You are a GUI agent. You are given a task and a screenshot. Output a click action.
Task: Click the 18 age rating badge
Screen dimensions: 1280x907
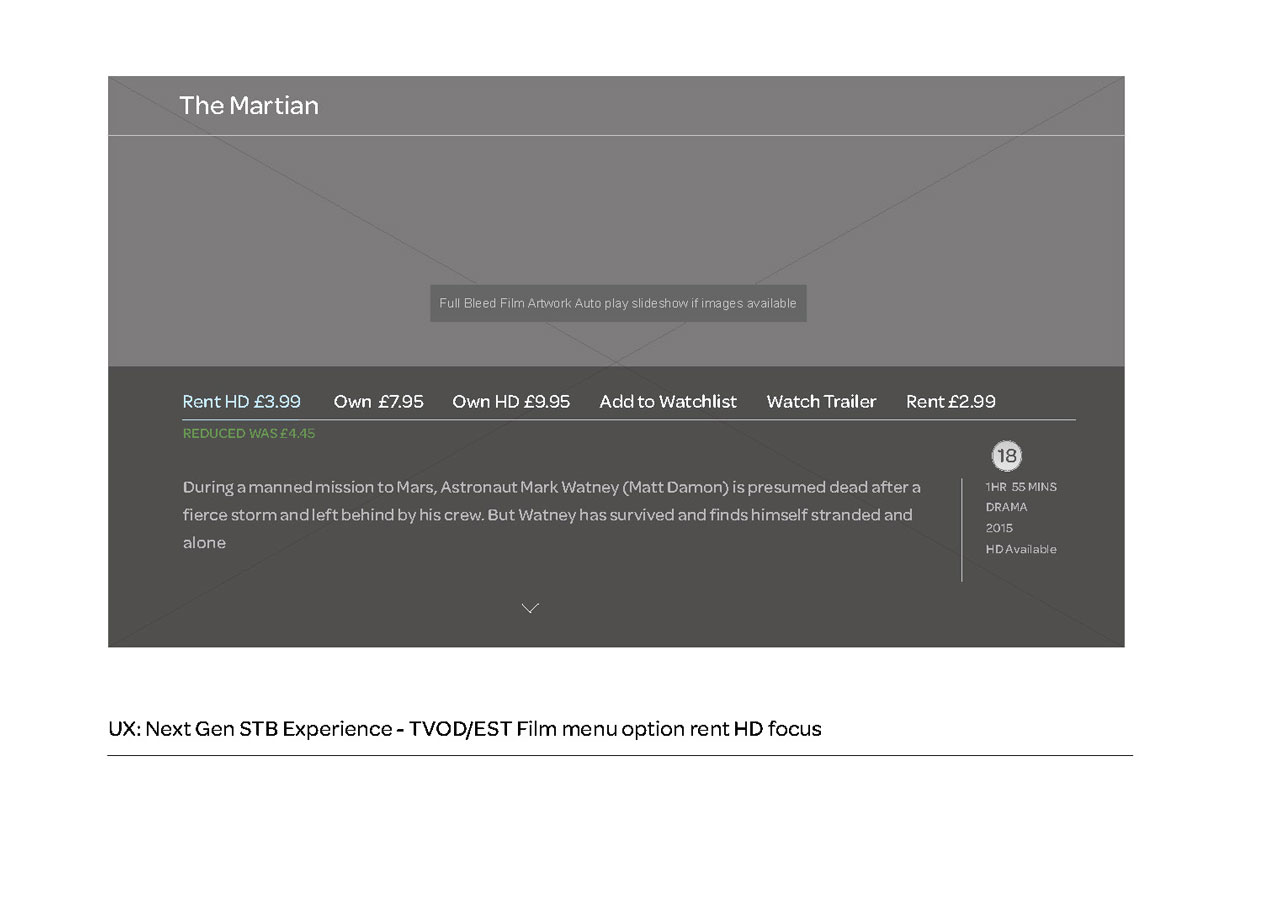1006,456
